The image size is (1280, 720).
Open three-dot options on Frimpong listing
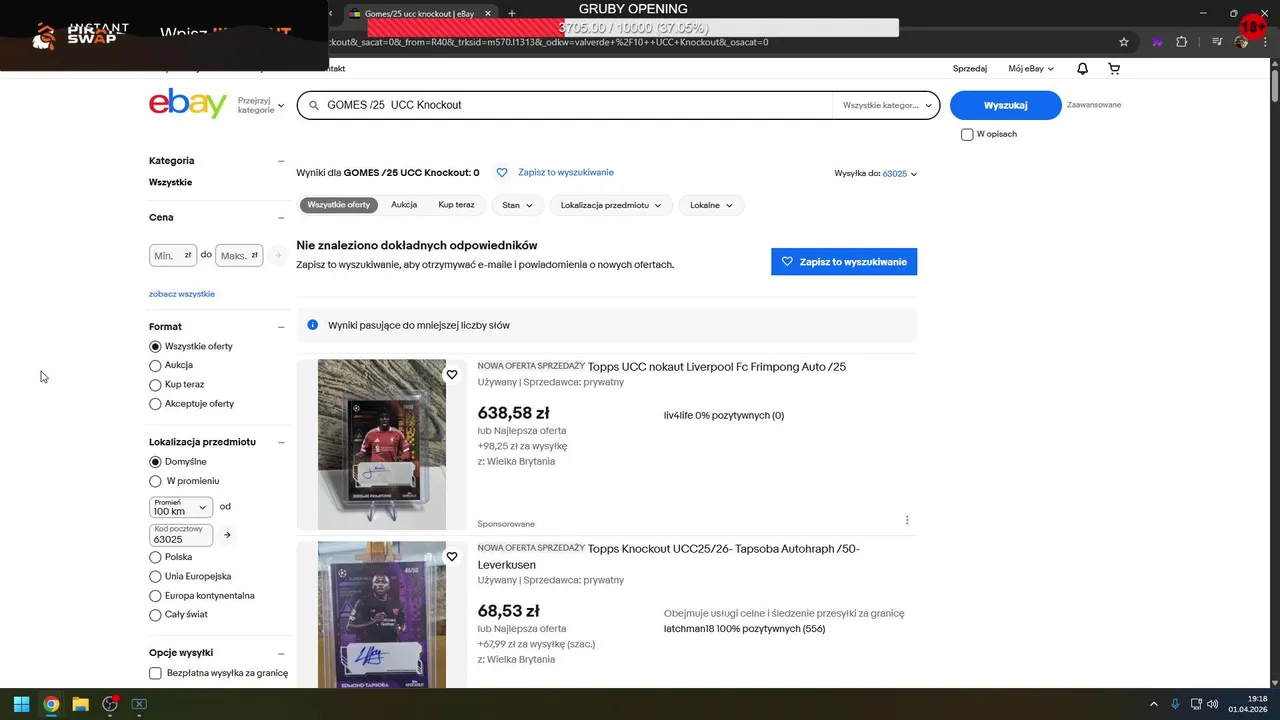(x=907, y=520)
